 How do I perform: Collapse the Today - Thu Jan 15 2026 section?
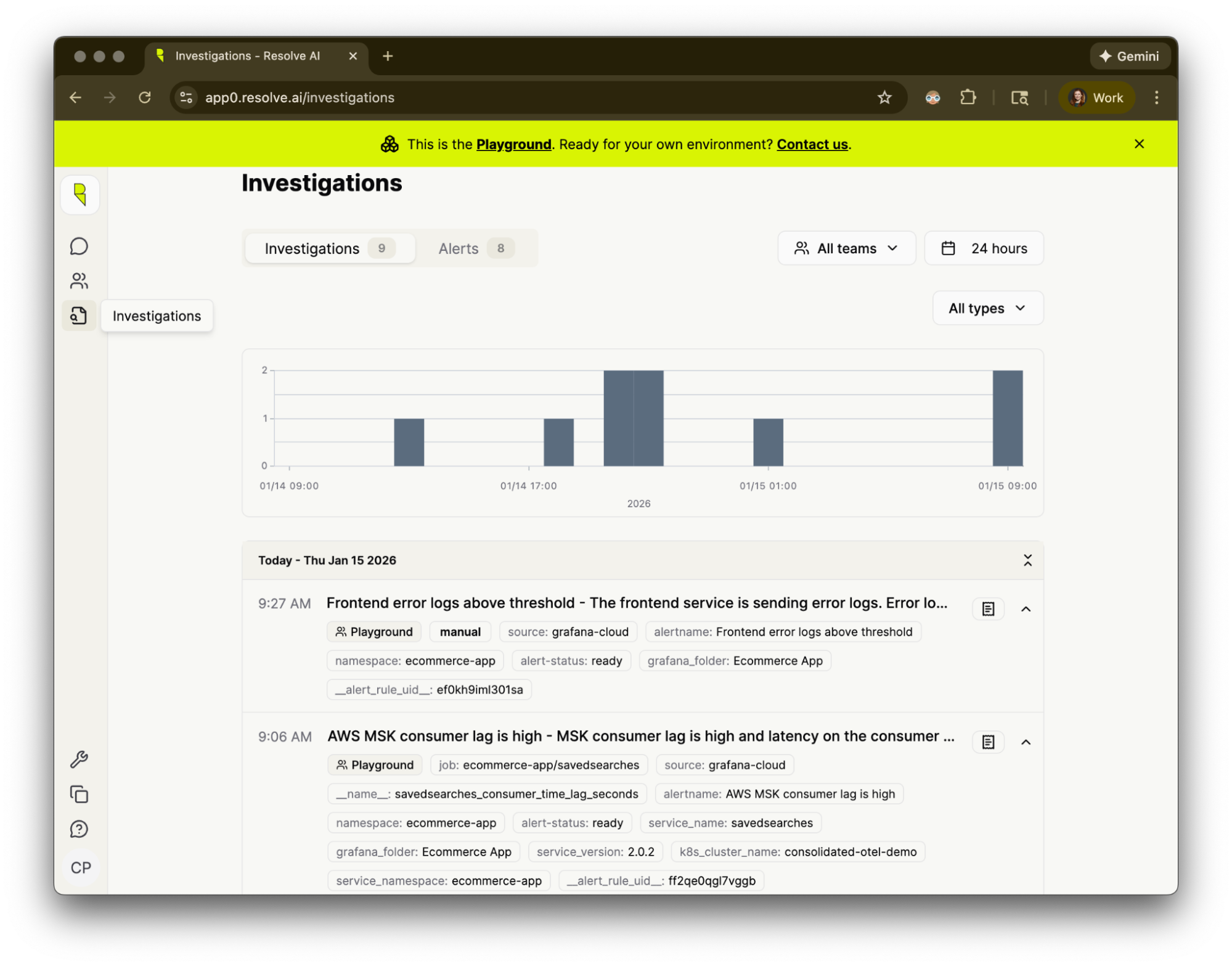pos(1027,560)
